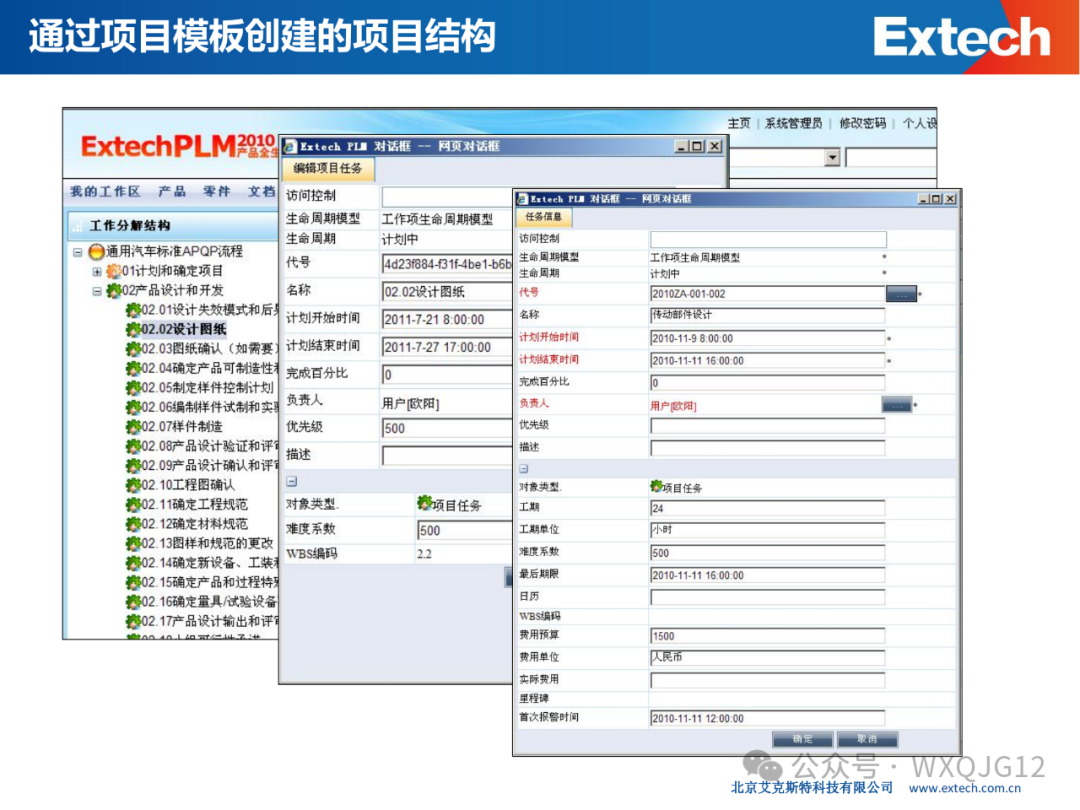The height and width of the screenshot is (810, 1080).
Task: Click browse button next to 负责人 field
Action: 897,405
